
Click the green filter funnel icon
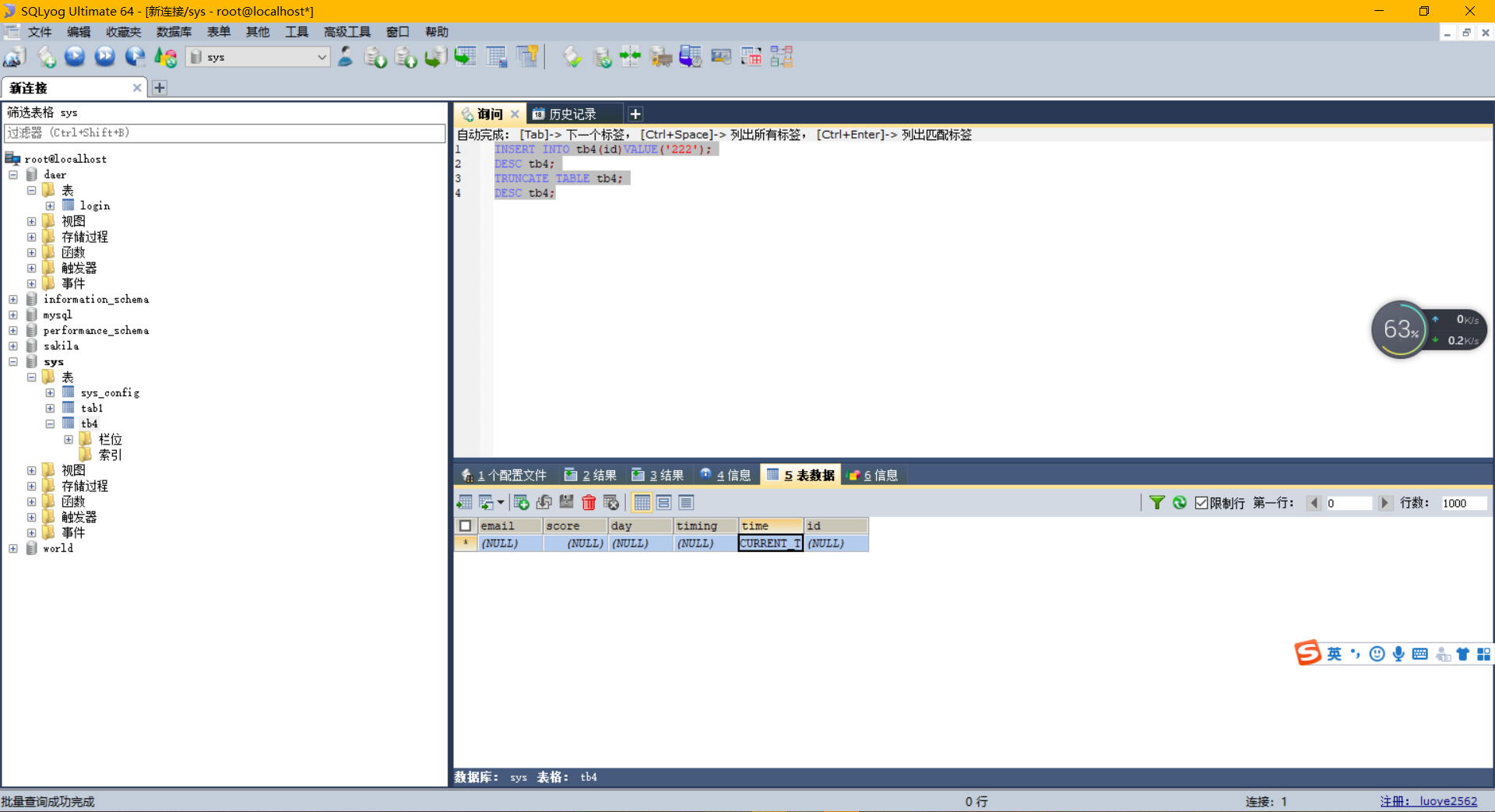click(x=1157, y=503)
